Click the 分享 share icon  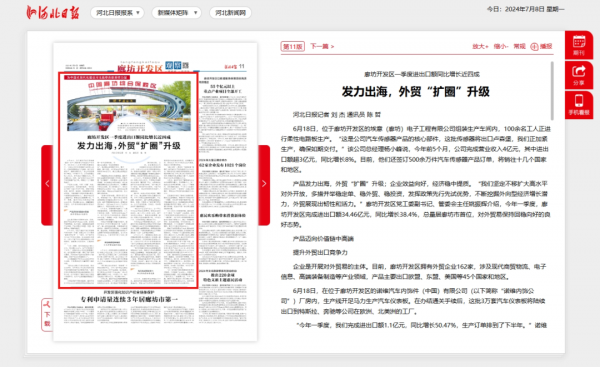point(579,75)
